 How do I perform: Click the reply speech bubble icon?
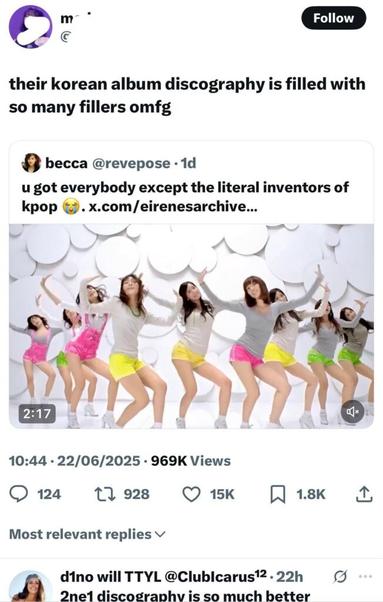pyautogui.click(x=18, y=494)
